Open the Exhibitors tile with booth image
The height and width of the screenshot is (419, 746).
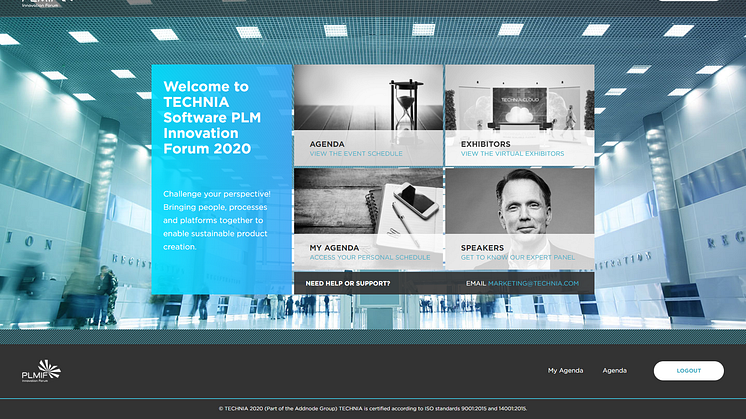(x=520, y=115)
